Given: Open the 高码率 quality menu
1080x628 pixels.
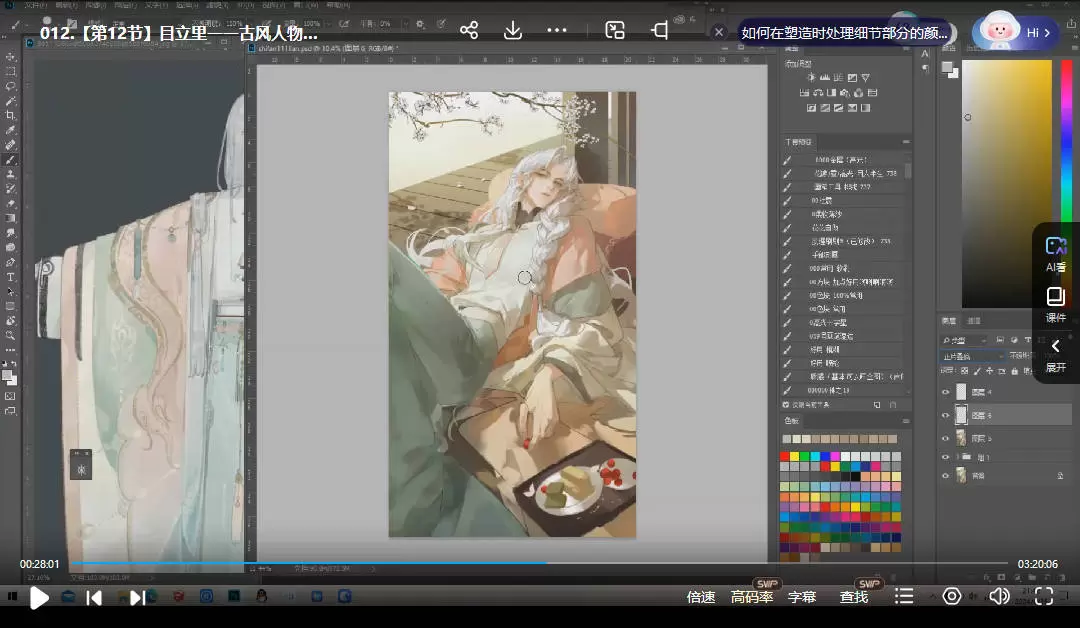Looking at the screenshot, I should coord(751,597).
